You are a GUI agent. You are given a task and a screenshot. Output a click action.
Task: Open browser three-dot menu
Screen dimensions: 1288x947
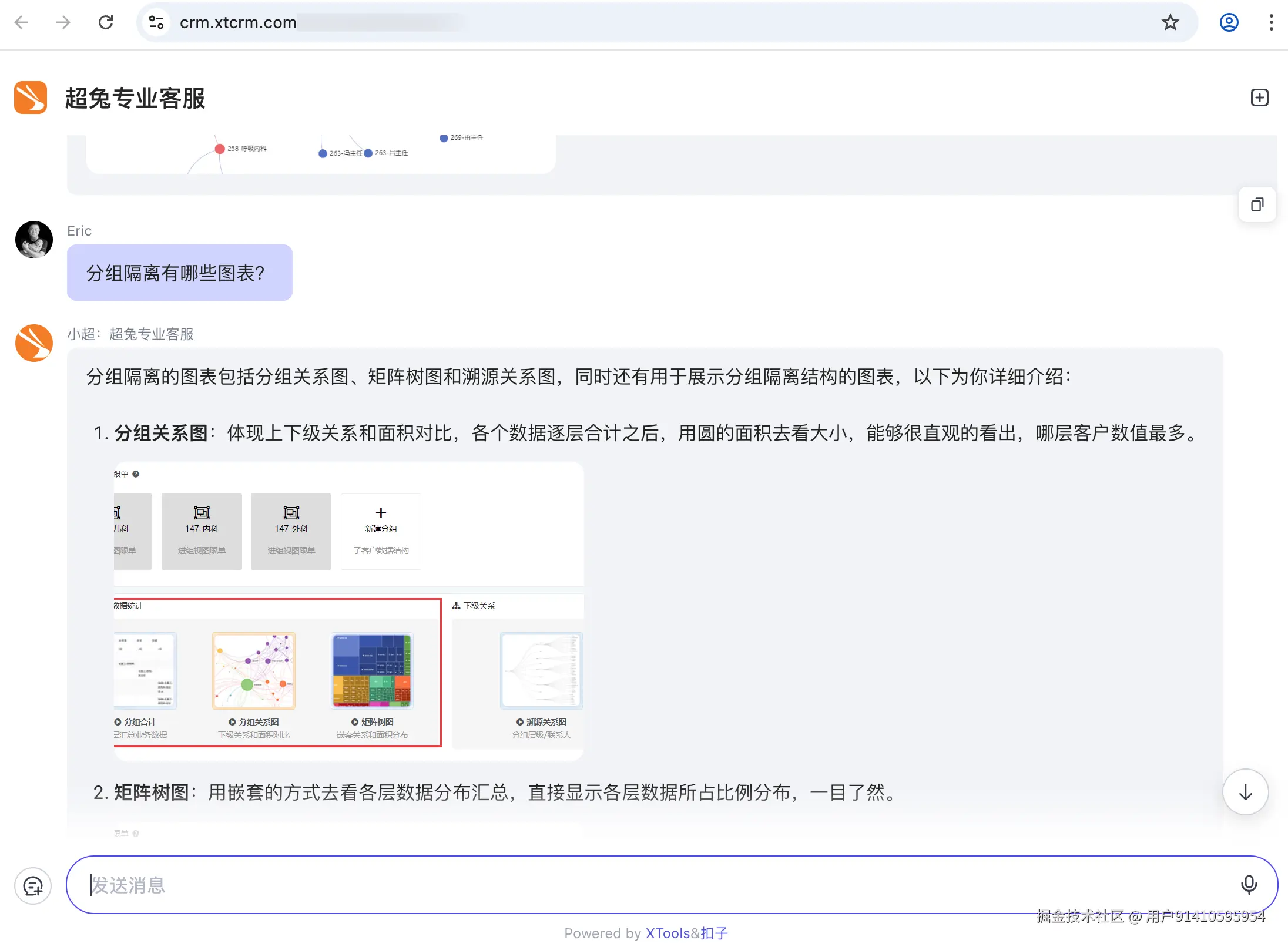(x=1271, y=22)
